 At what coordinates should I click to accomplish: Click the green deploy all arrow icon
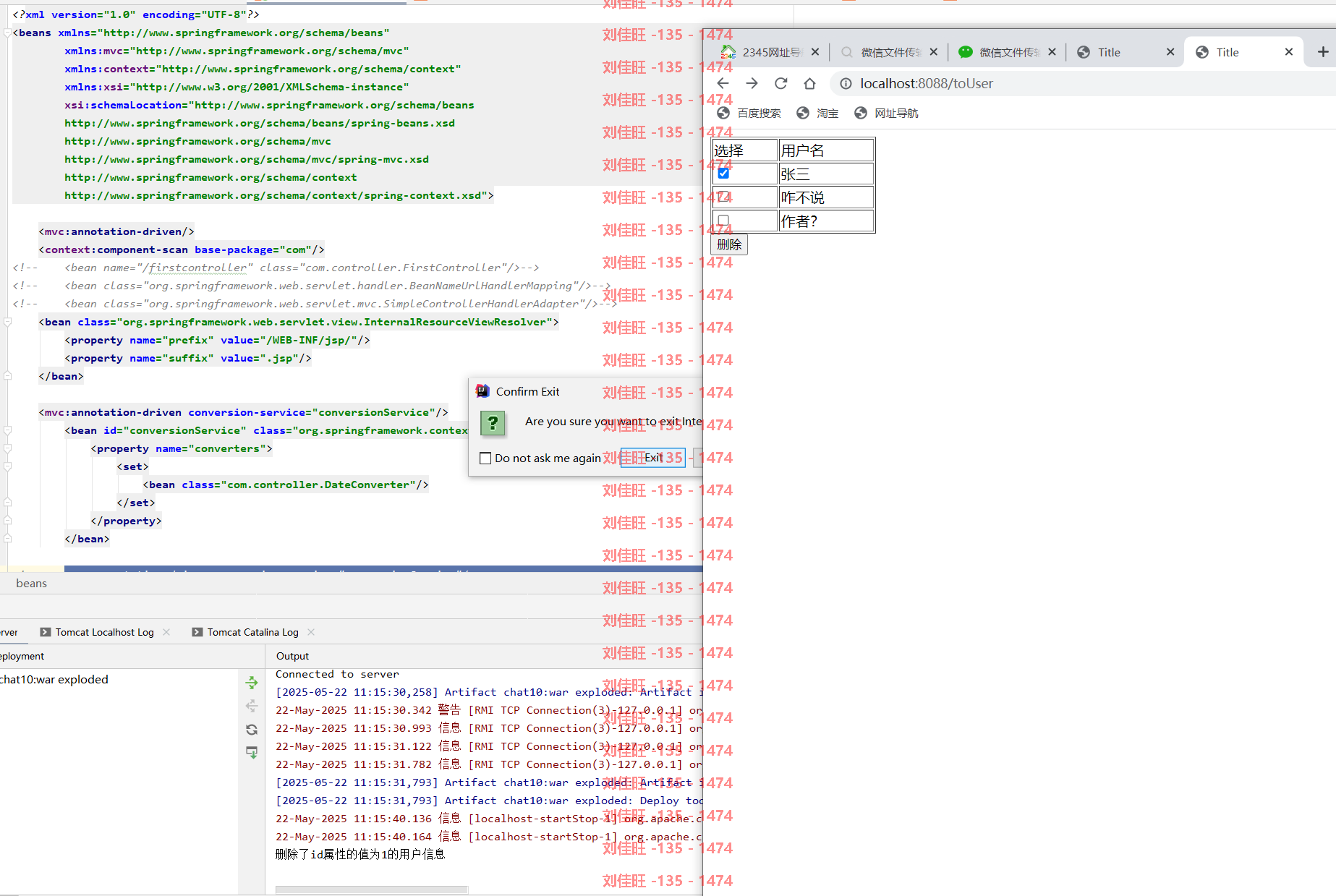point(252,683)
